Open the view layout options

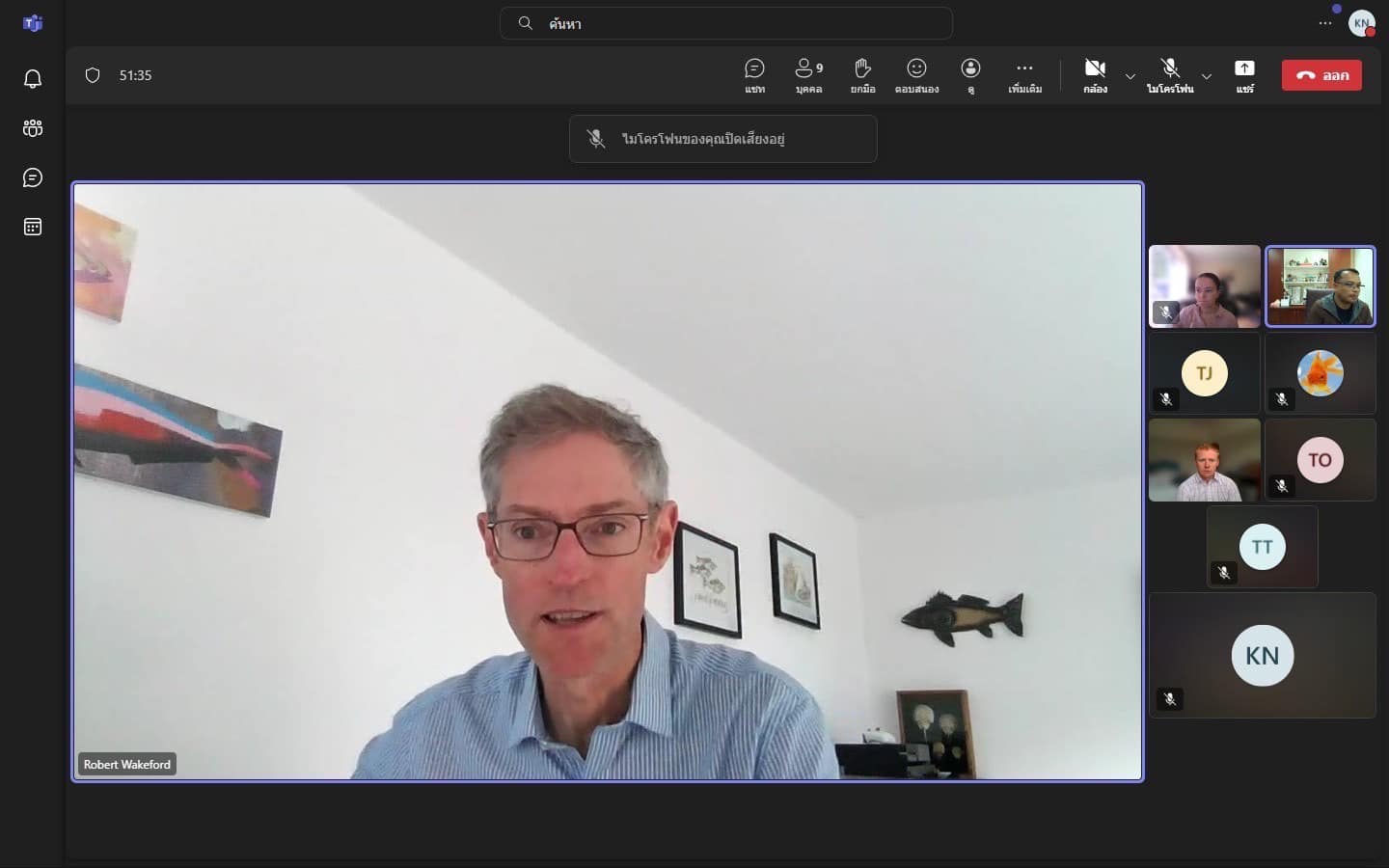[x=970, y=75]
